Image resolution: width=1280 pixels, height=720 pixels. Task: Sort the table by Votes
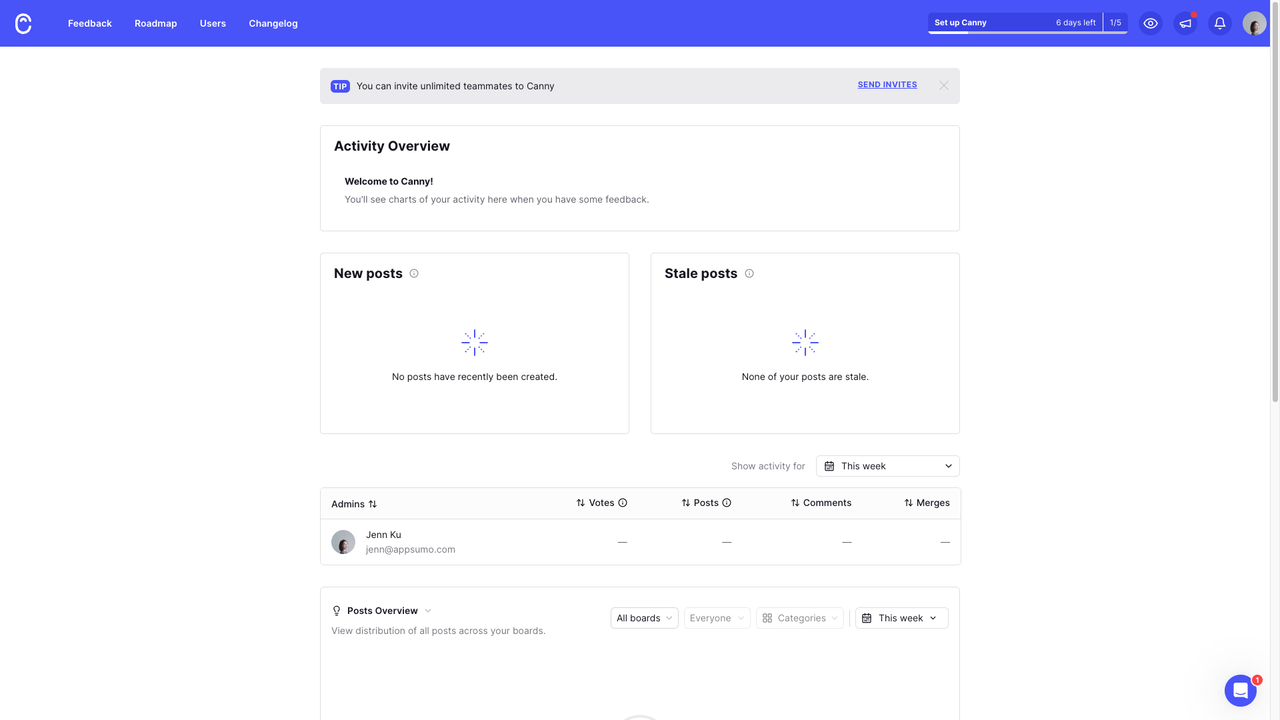click(x=595, y=503)
